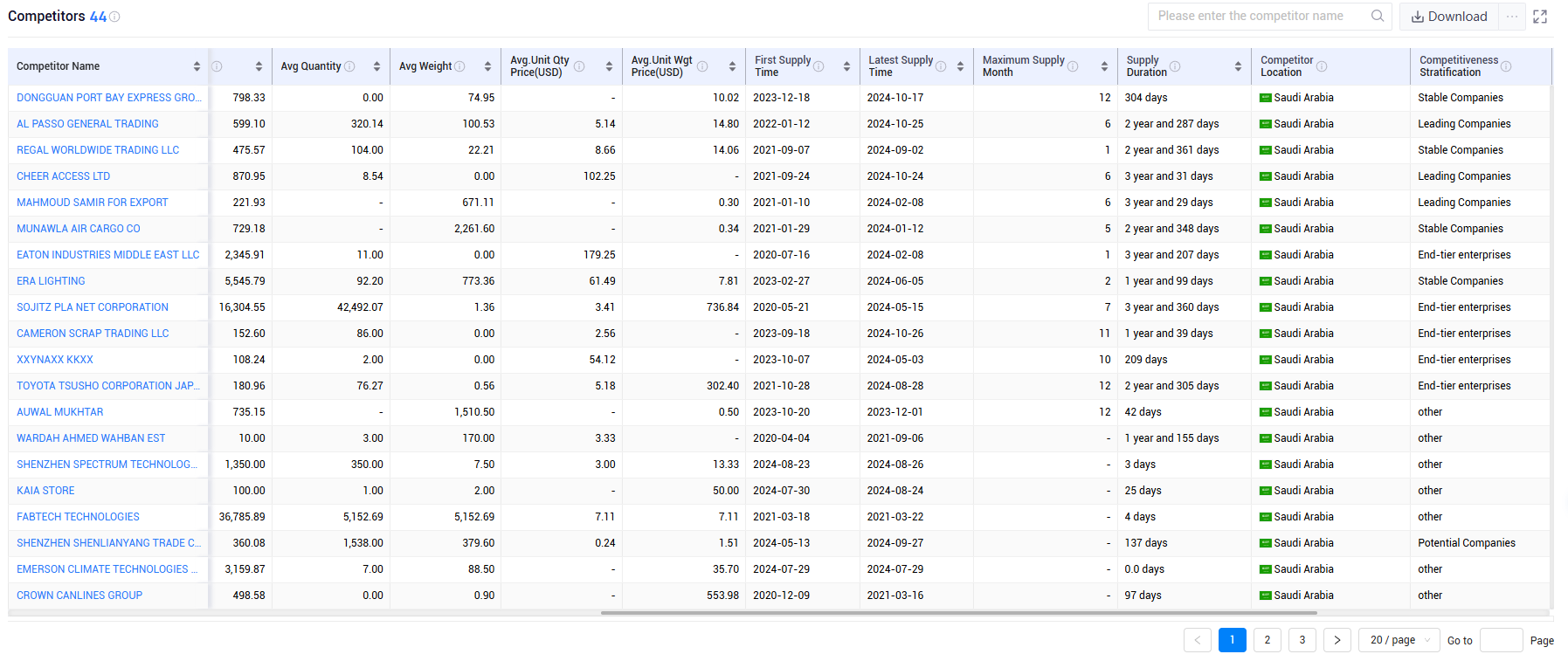Click Latest Supply Time info icon
Image resolution: width=1568 pixels, height=661 pixels.
(941, 66)
